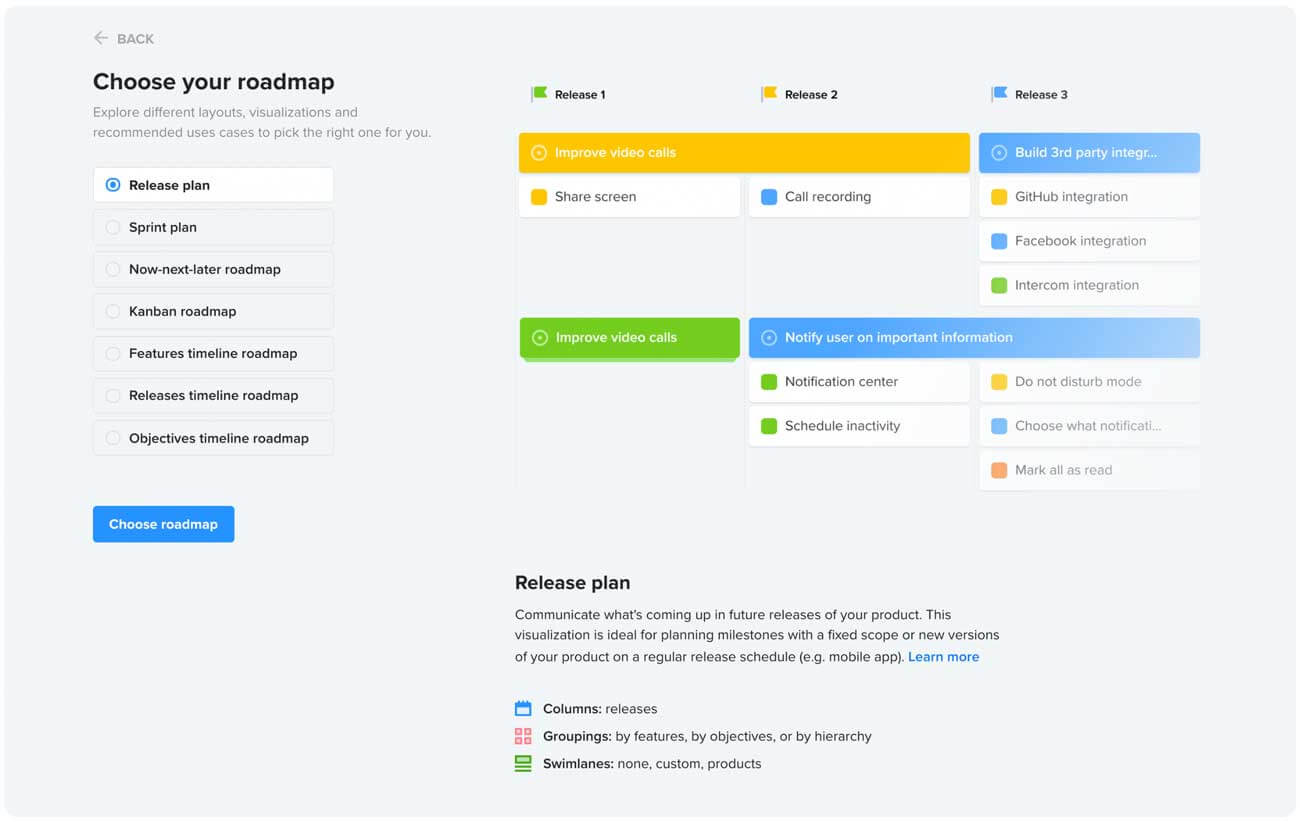This screenshot has height=822, width=1300.
Task: Select the Kanban roadmap radio option
Action: (x=213, y=311)
